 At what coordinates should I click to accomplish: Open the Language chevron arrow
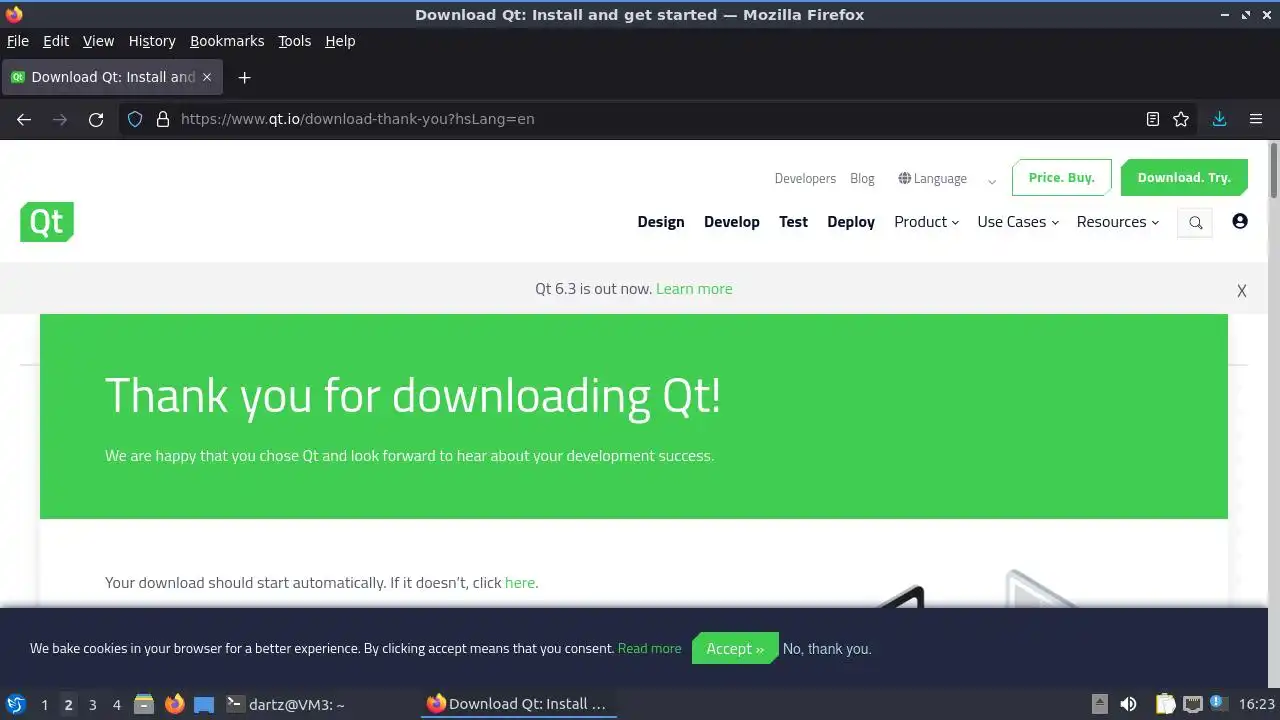pyautogui.click(x=992, y=181)
